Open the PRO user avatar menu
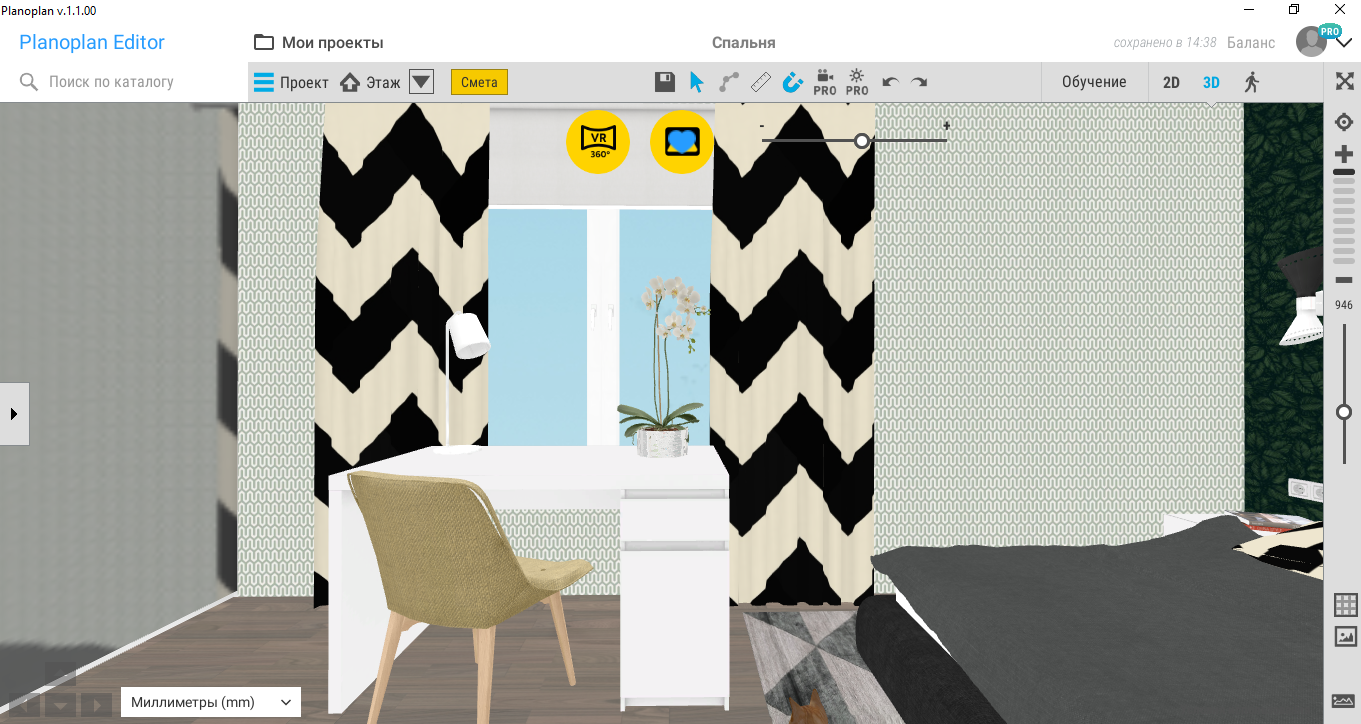The height and width of the screenshot is (724, 1361). (x=1312, y=42)
